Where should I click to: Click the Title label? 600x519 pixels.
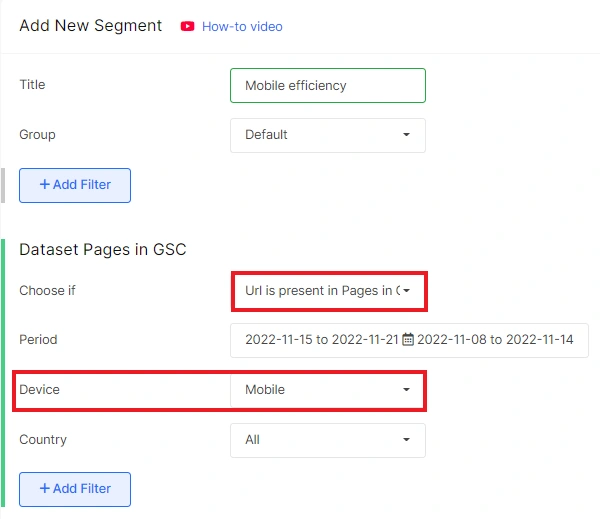tap(32, 85)
